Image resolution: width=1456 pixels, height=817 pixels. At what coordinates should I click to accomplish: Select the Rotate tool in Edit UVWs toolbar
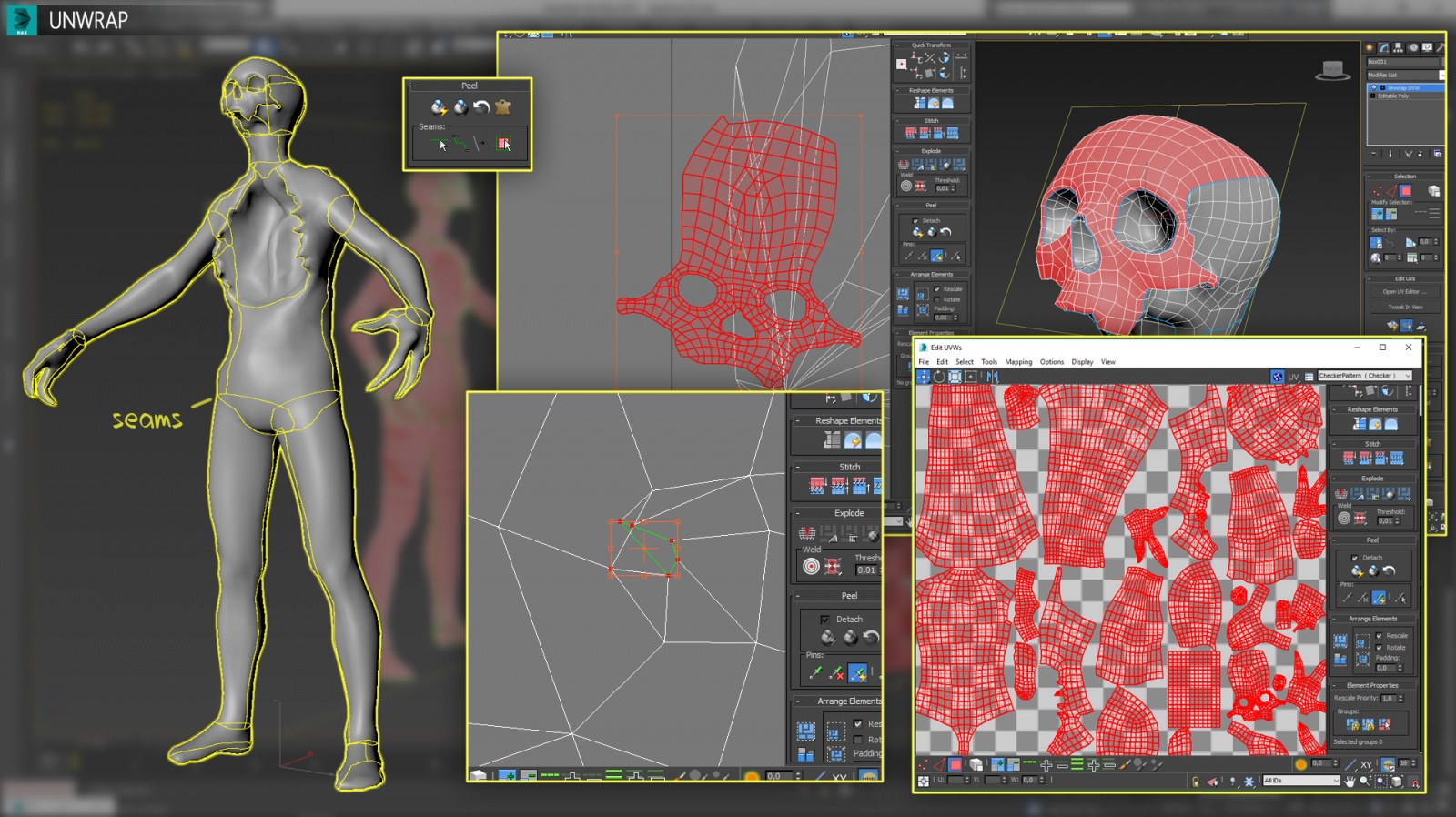[x=939, y=377]
